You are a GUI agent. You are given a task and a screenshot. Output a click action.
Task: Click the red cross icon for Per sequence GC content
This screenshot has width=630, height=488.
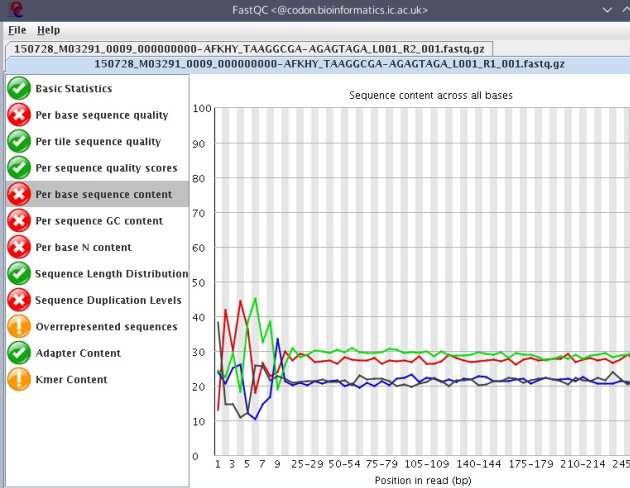(x=19, y=220)
